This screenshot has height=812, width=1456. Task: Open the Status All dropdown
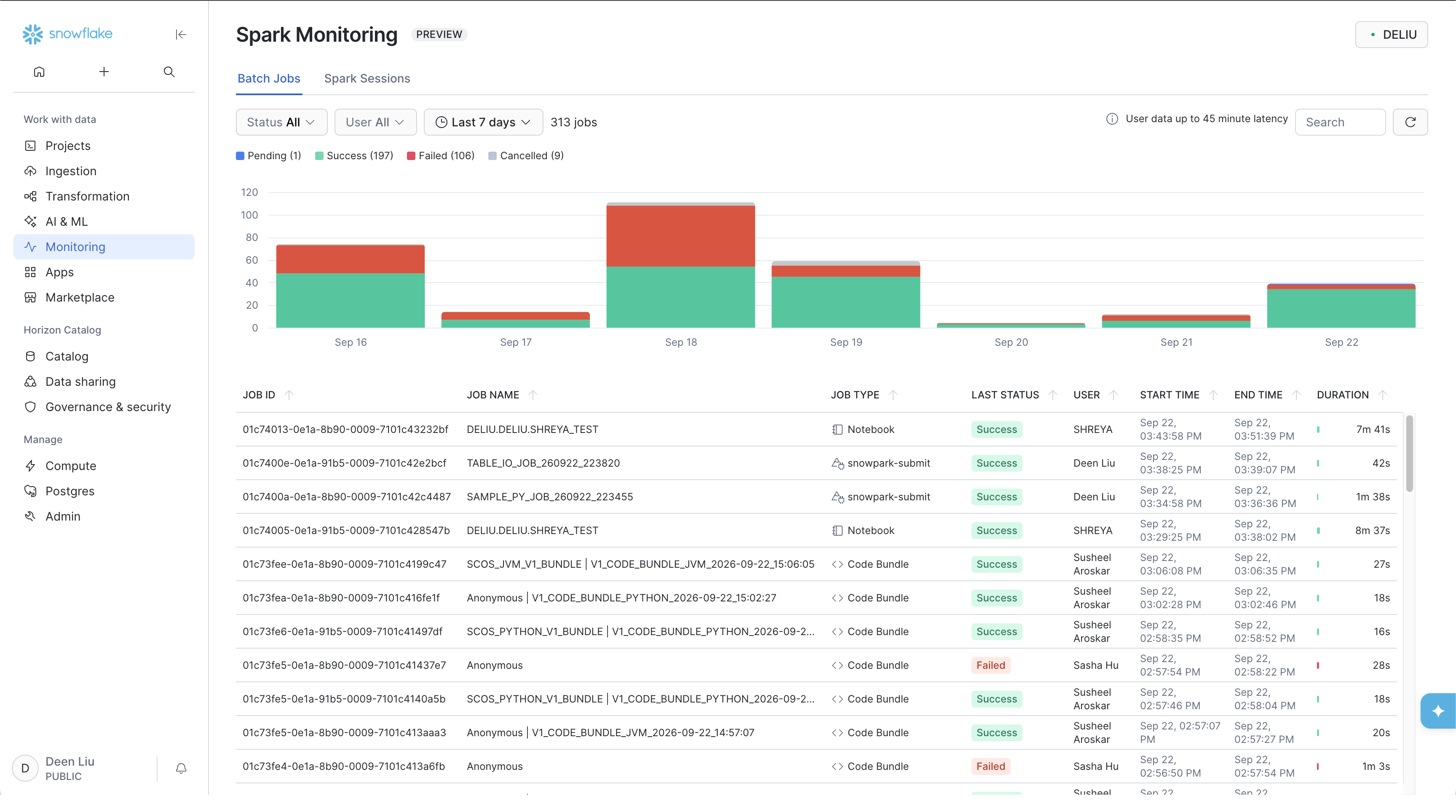(281, 122)
